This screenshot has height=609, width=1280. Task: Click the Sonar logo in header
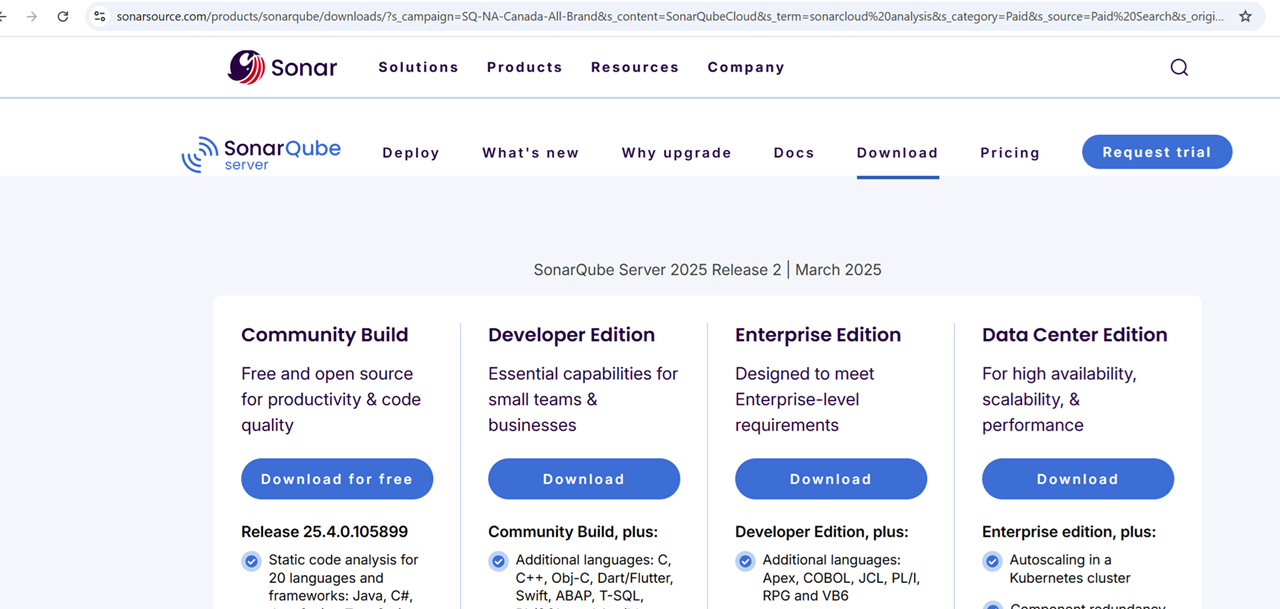point(282,67)
